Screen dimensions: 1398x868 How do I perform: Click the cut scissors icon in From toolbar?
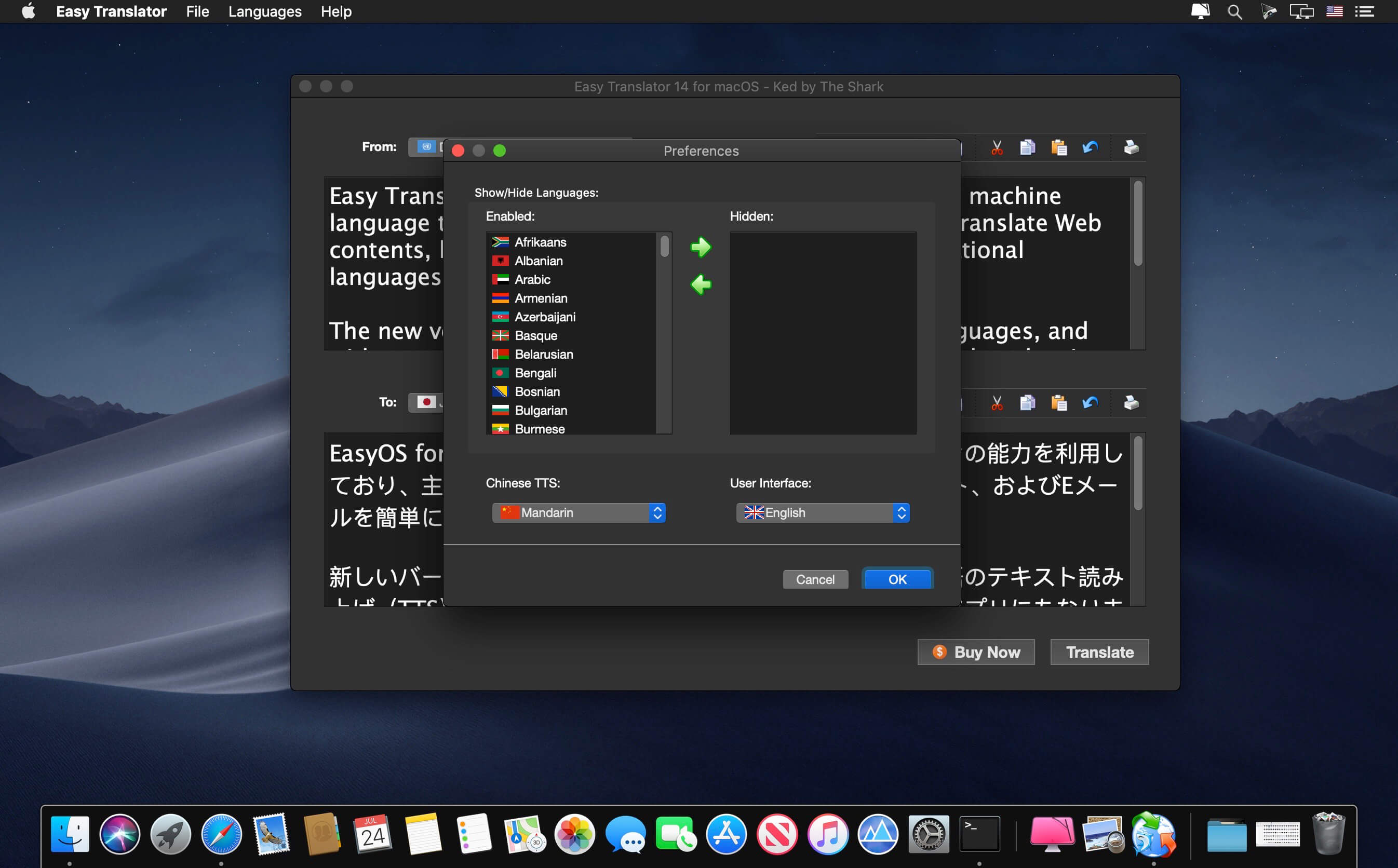click(x=997, y=147)
